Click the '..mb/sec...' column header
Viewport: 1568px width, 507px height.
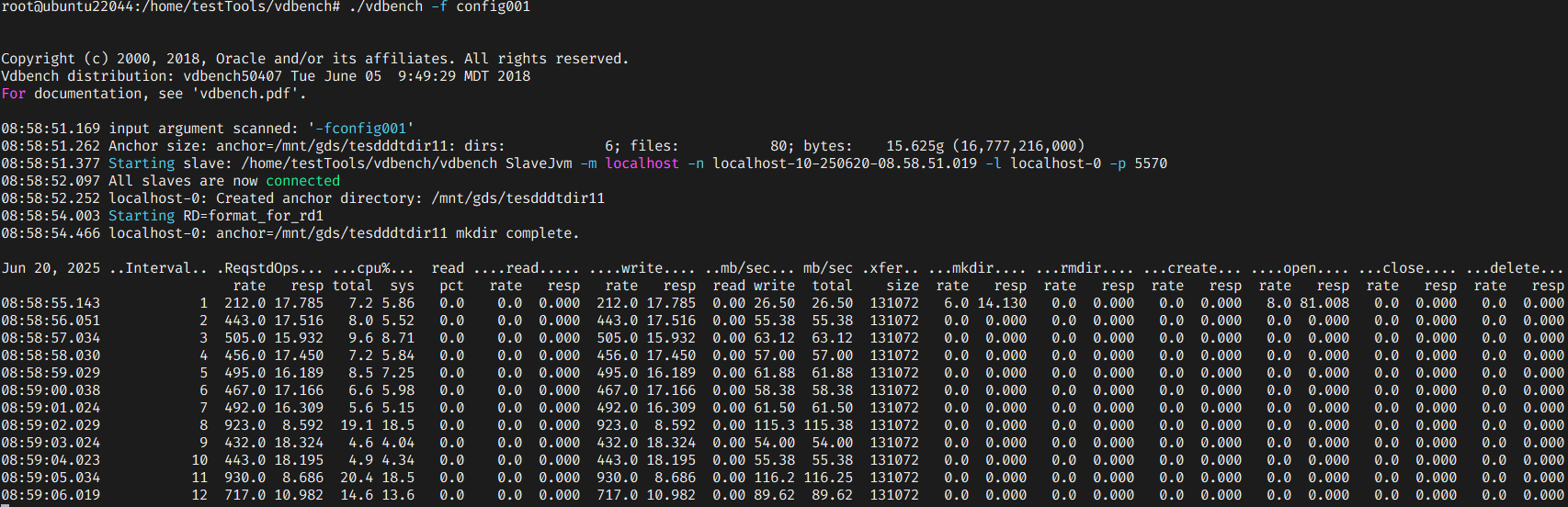pyautogui.click(x=749, y=268)
